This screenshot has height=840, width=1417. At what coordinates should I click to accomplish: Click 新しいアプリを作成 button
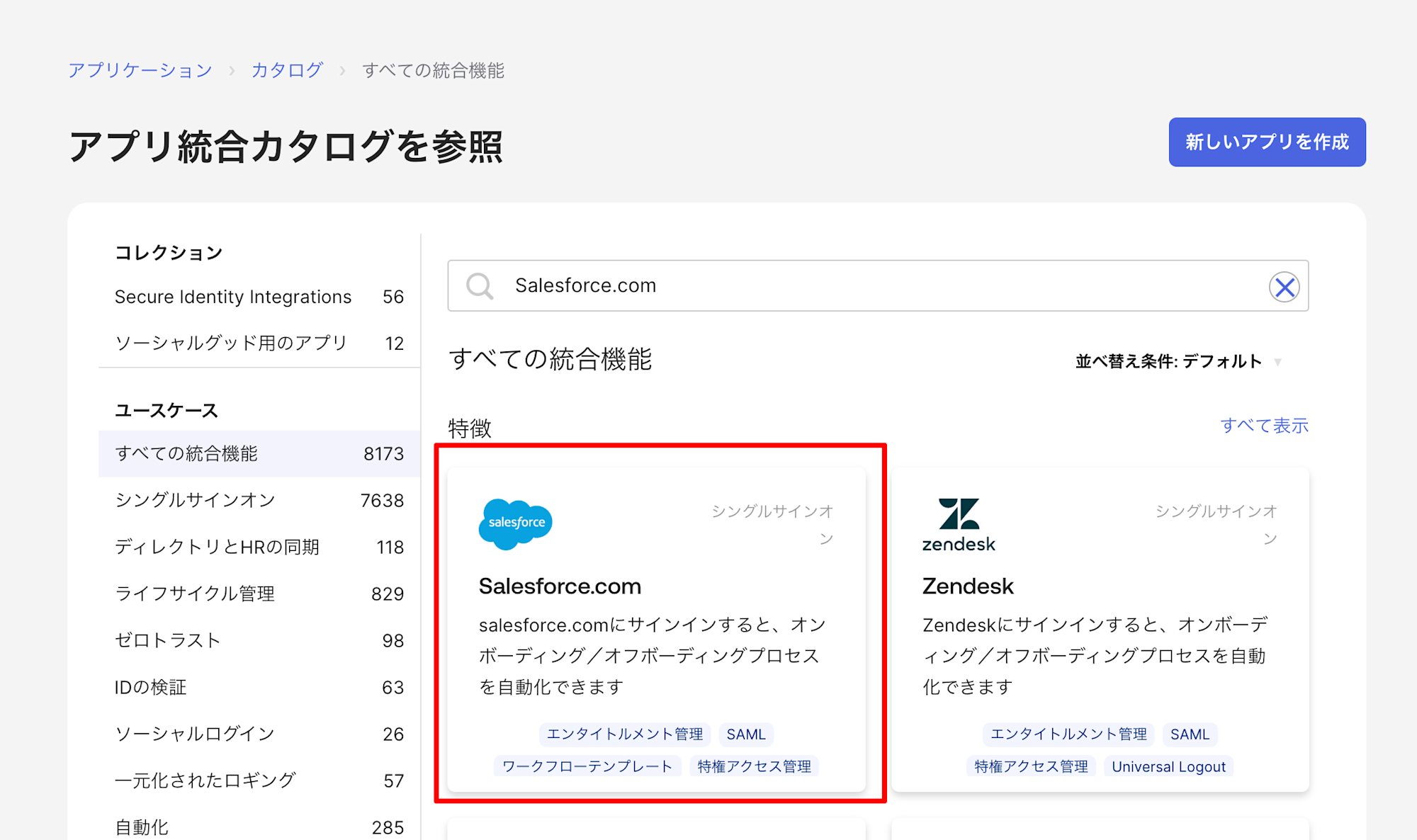[x=1267, y=142]
